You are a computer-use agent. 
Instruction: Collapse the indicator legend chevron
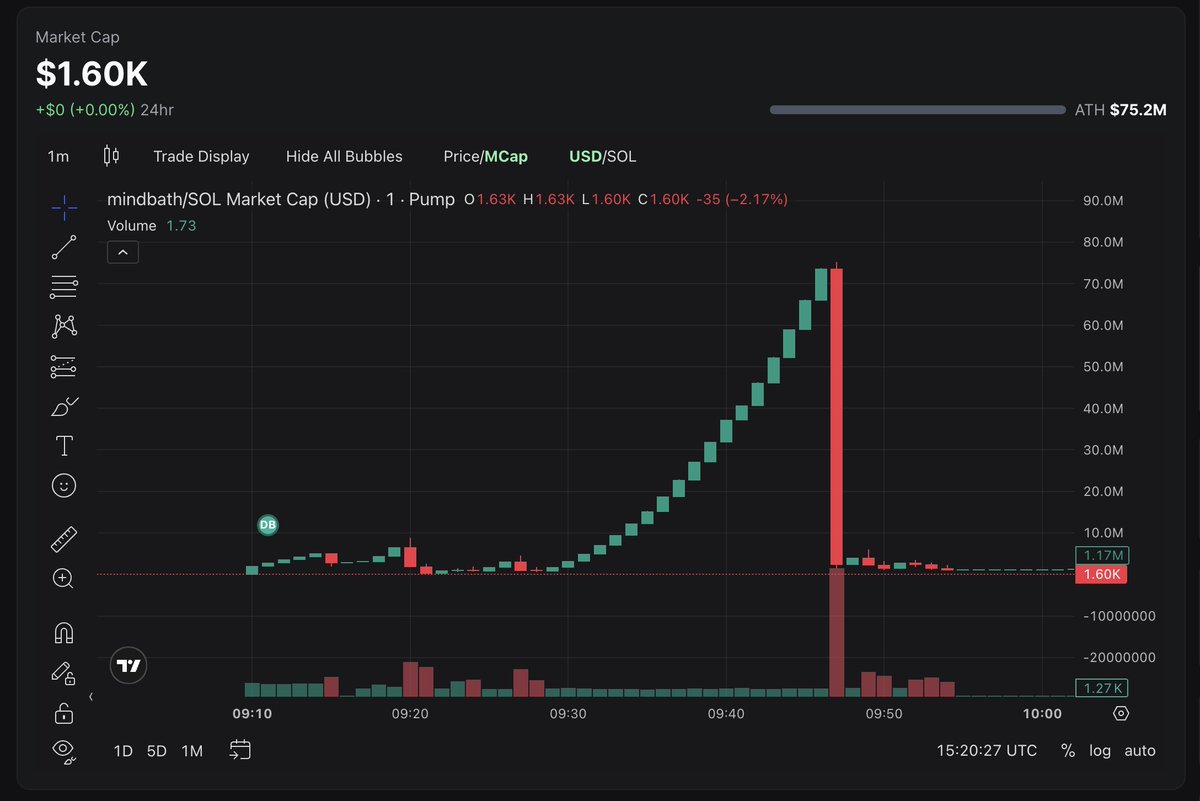click(123, 253)
